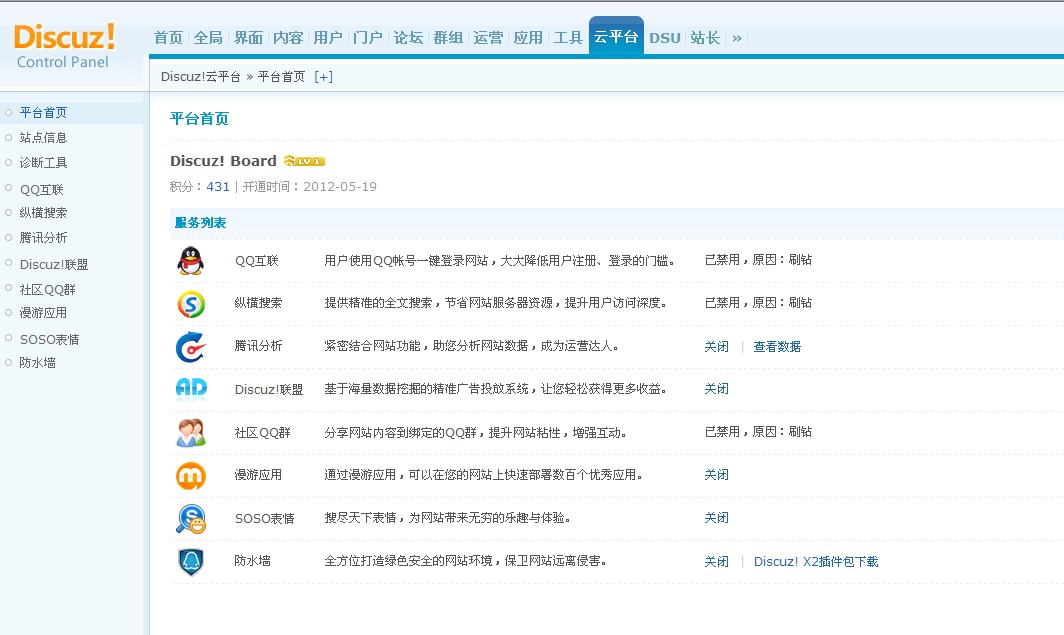Click the Discuz! Control Panel logo
Screen dimensions: 1064x635
(64, 46)
